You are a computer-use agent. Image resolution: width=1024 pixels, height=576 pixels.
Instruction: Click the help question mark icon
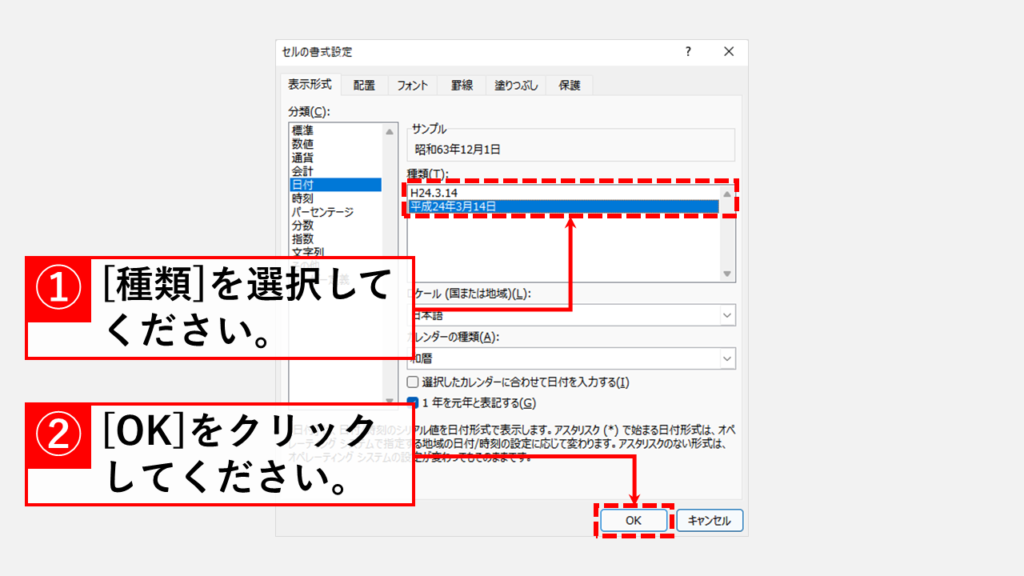tap(688, 51)
